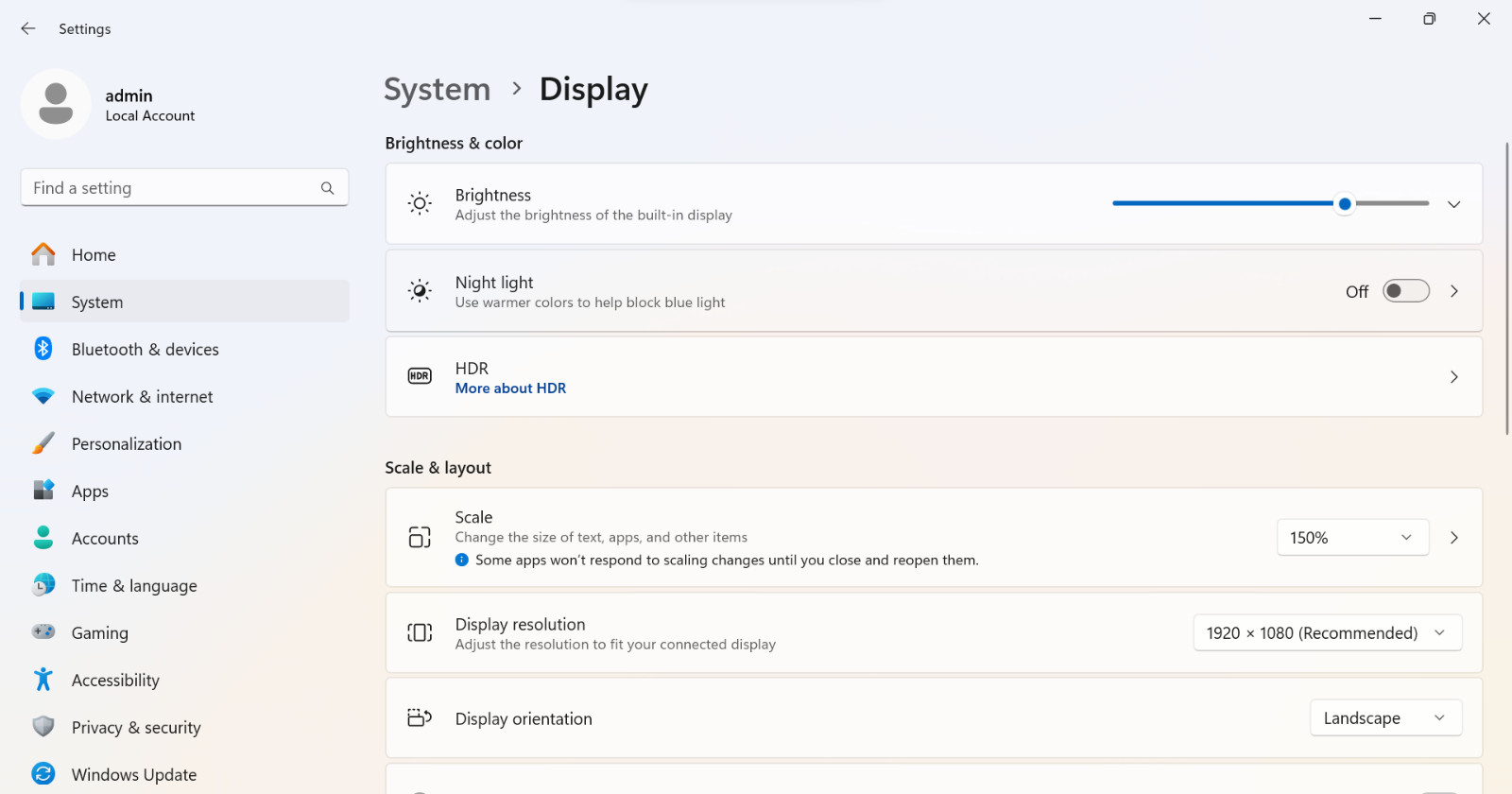Turn on the Night light toggle

click(x=1406, y=291)
